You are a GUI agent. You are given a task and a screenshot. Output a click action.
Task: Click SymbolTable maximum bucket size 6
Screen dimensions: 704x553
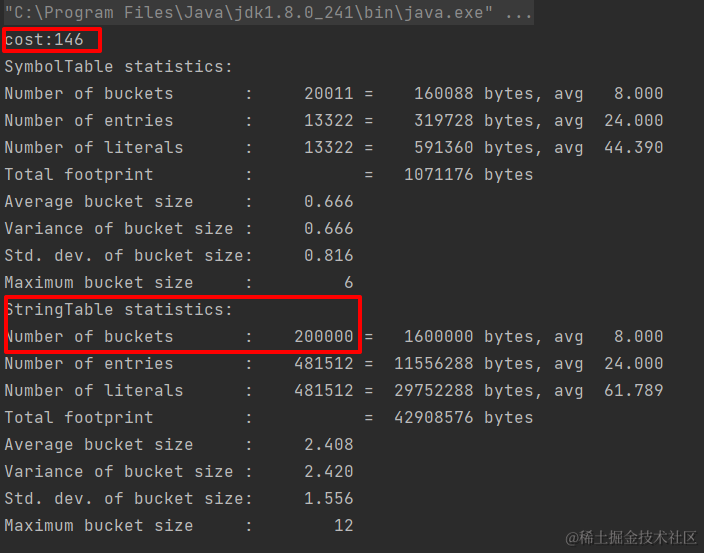coord(348,282)
